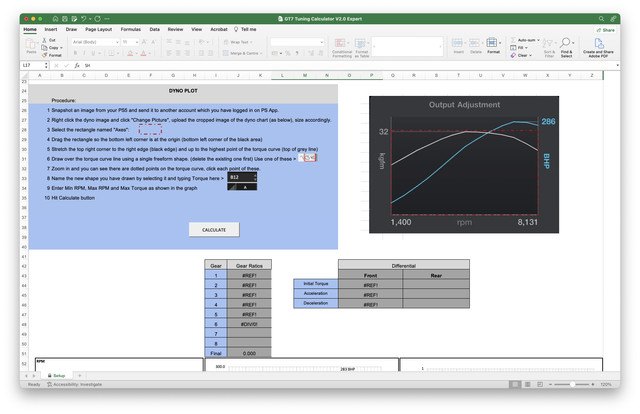Click the Paste clipboard icon
The height and width of the screenshot is (414, 640).
pyautogui.click(x=32, y=45)
